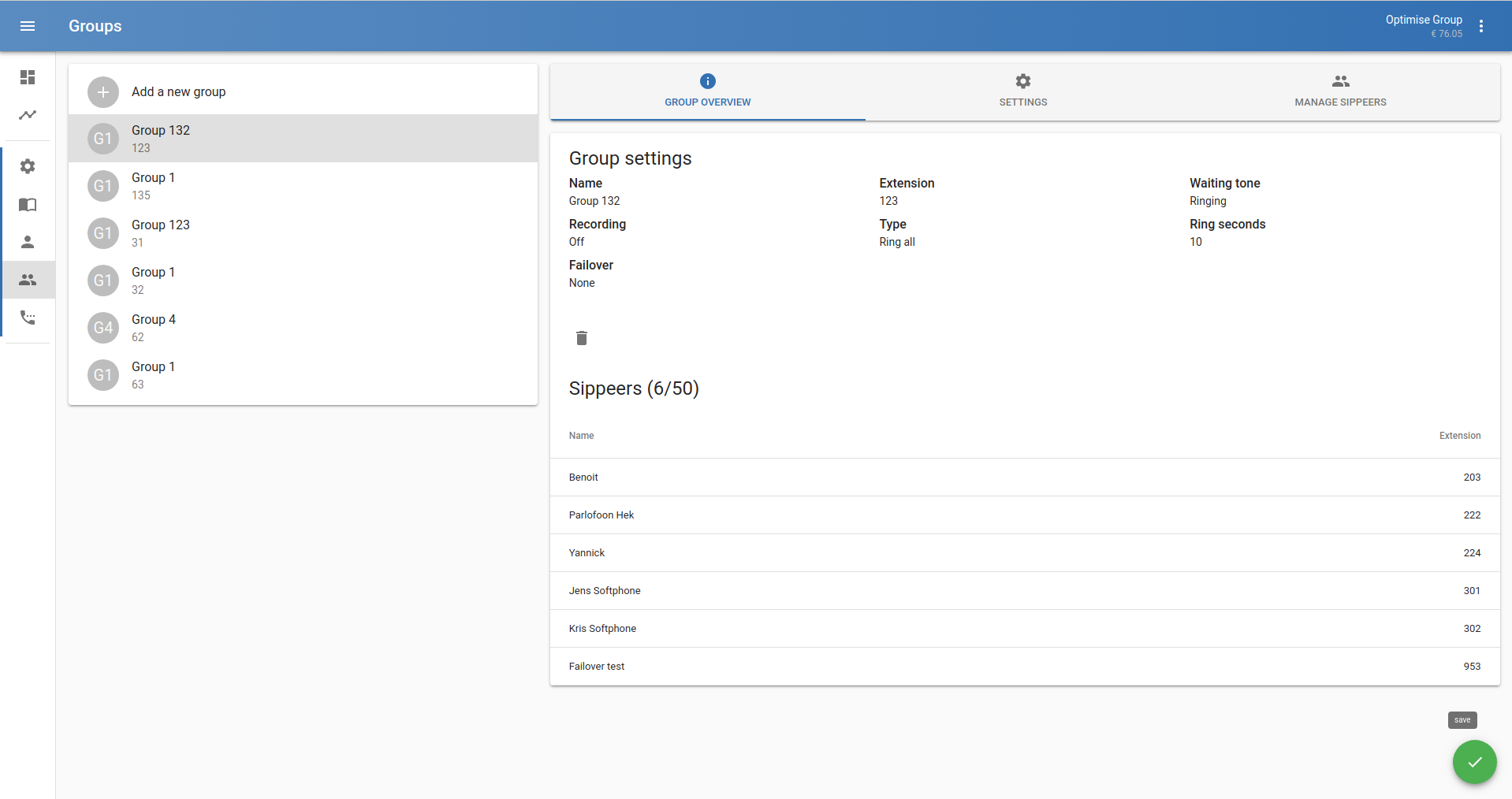The width and height of the screenshot is (1512, 799).
Task: Open the settings gear in left sidebar
Action: click(28, 166)
